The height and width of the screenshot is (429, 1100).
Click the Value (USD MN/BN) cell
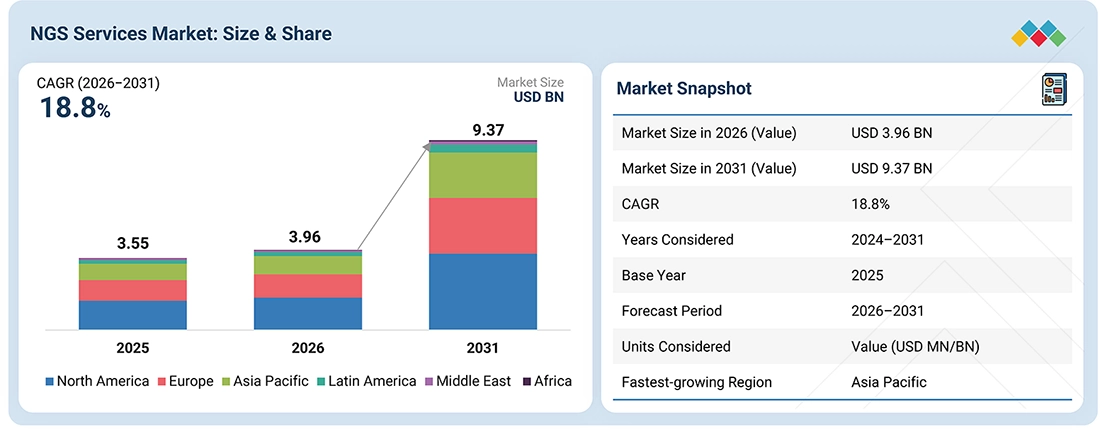(x=915, y=346)
